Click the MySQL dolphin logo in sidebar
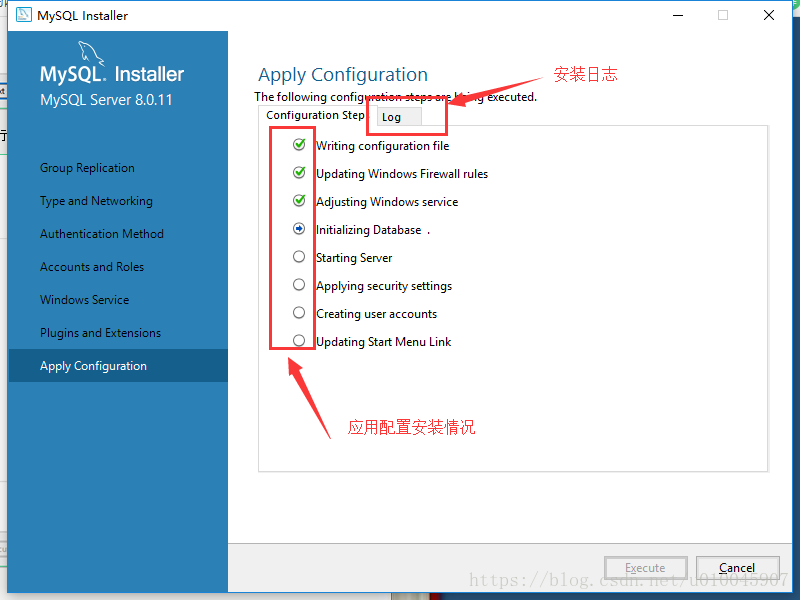The height and width of the screenshot is (600, 800). click(x=90, y=53)
